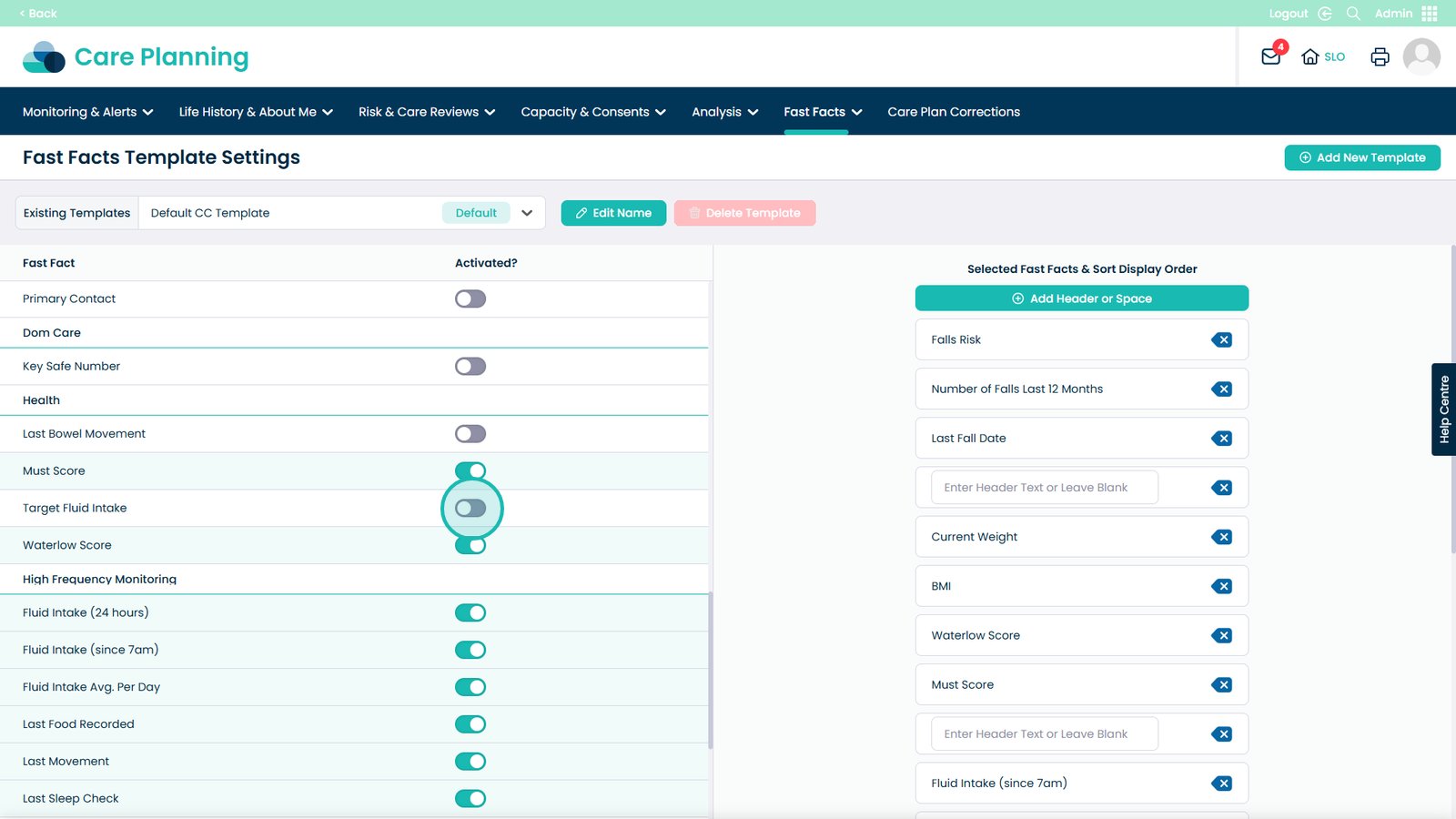Screen dimensions: 1456x819
Task: Open the Admin apps grid icon
Action: tap(1429, 14)
